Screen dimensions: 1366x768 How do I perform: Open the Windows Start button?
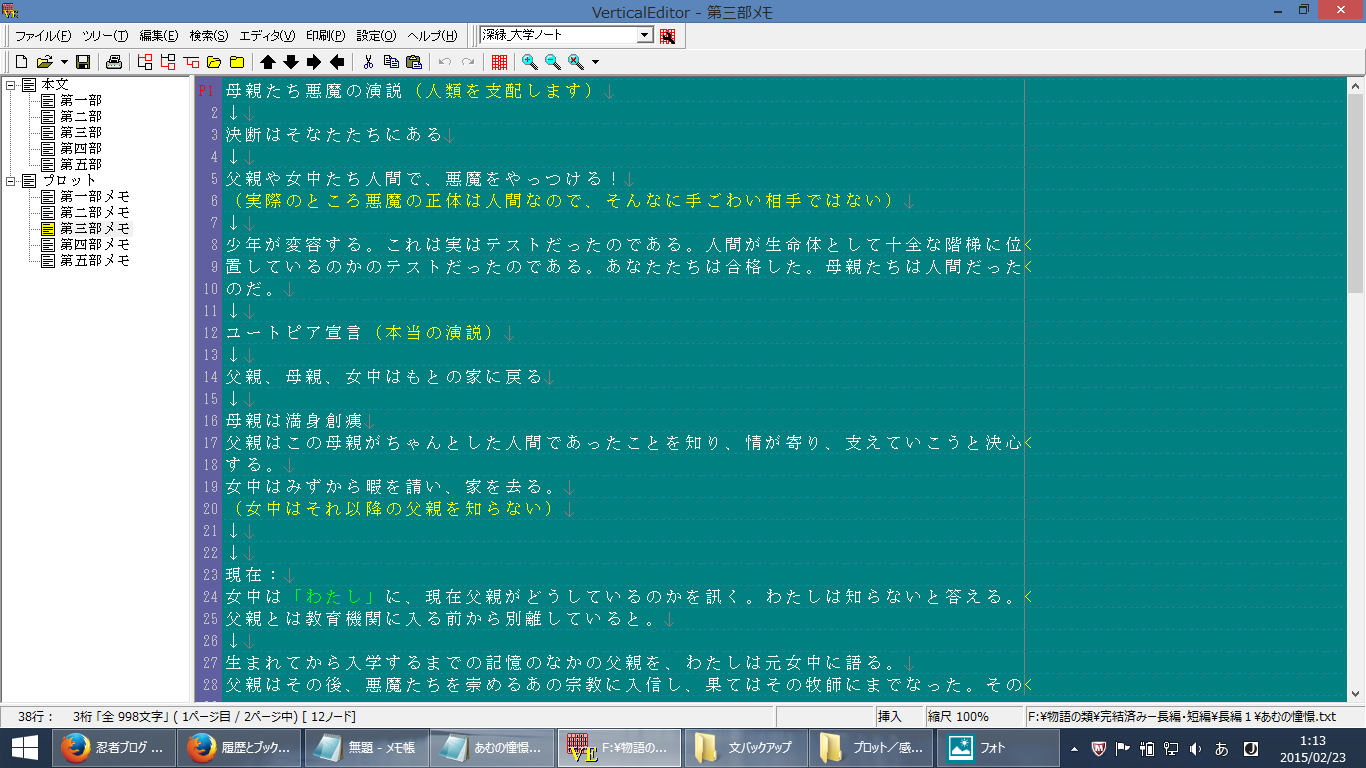23,748
